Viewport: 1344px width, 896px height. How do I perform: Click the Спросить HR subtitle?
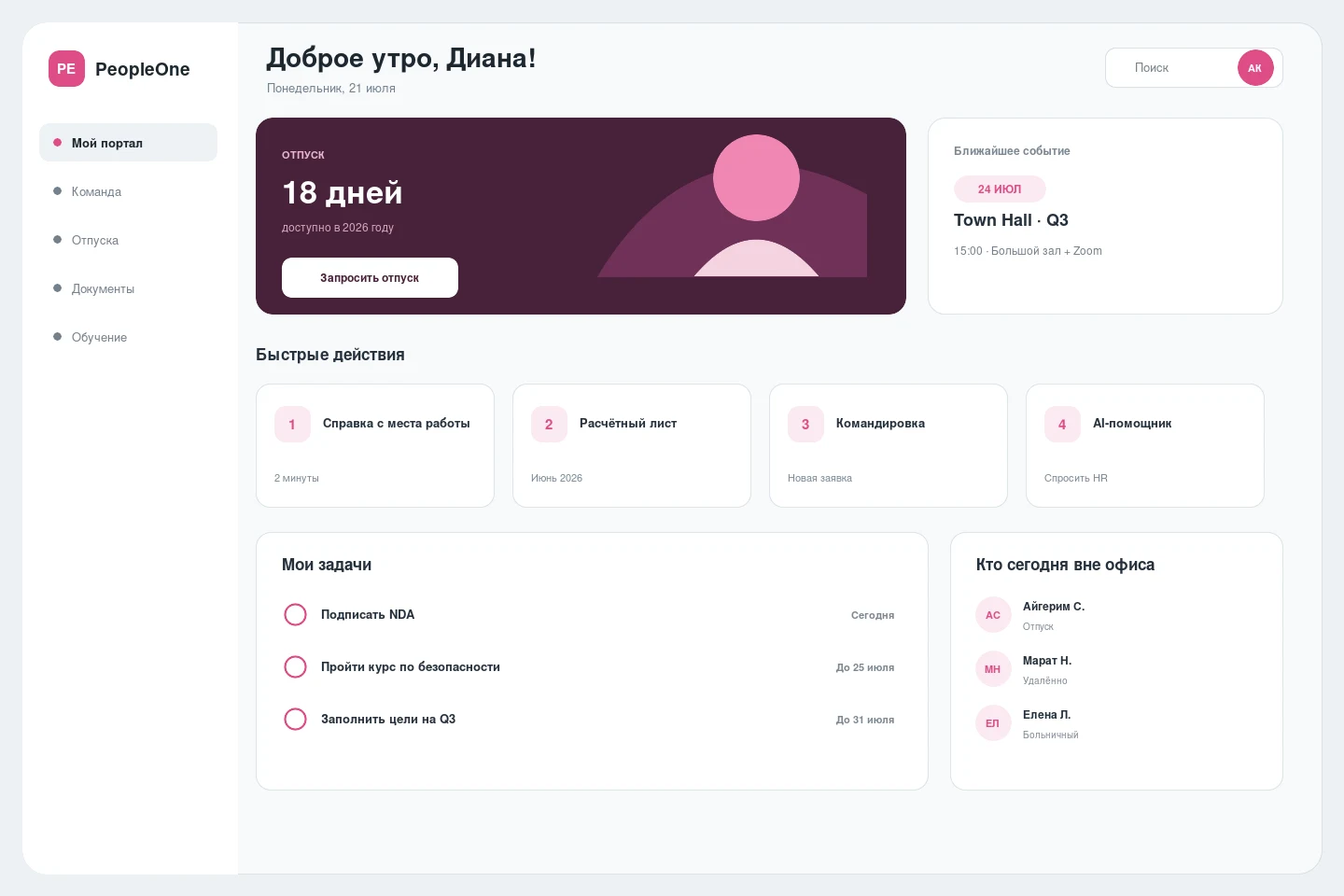pyautogui.click(x=1076, y=478)
